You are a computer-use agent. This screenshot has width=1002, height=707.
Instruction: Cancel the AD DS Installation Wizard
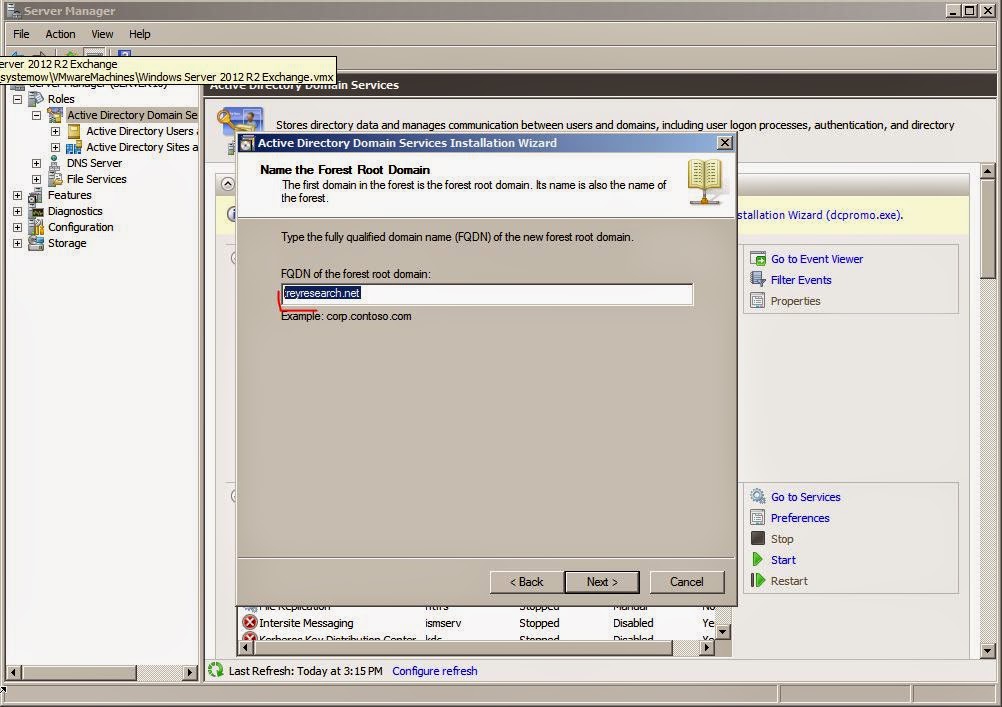click(687, 582)
